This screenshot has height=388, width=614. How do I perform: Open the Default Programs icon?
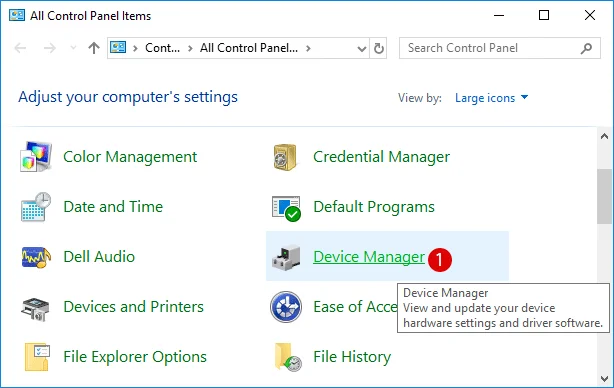point(286,208)
